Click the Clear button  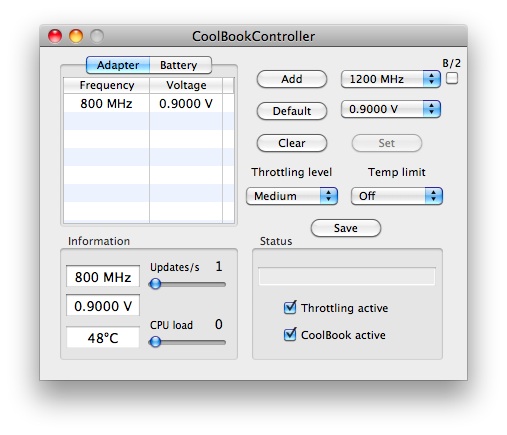292,143
